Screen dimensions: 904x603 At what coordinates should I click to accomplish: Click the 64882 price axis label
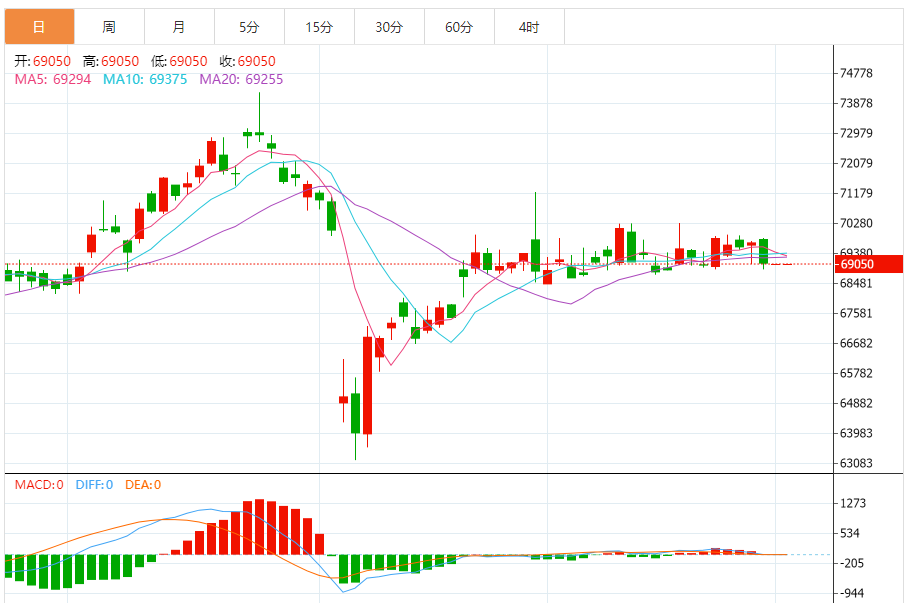(x=856, y=403)
